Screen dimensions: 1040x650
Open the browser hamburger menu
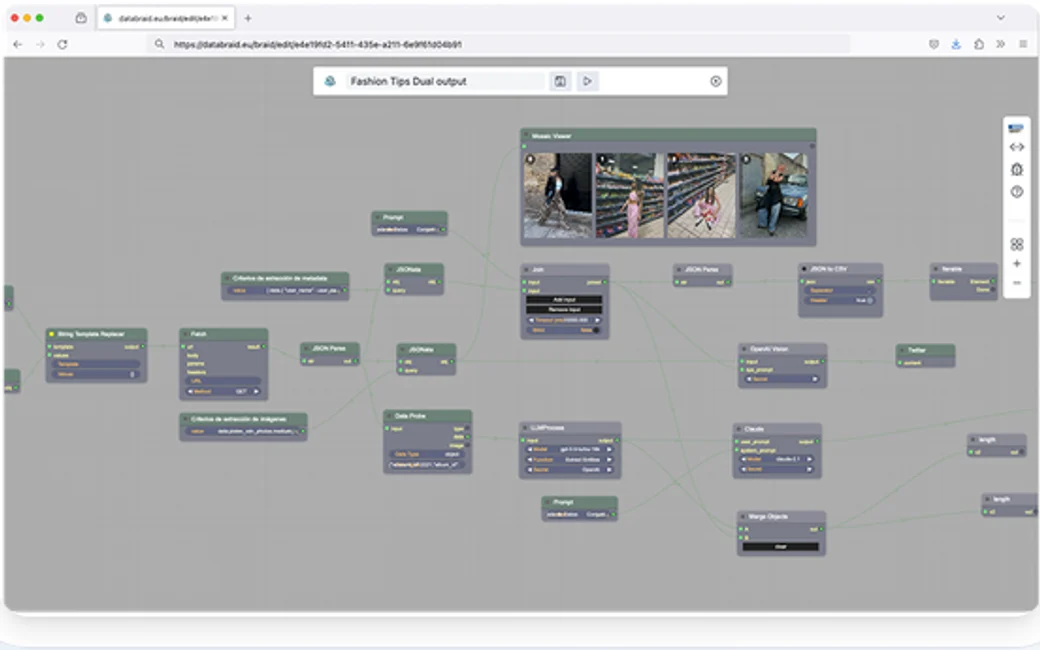point(1023,44)
